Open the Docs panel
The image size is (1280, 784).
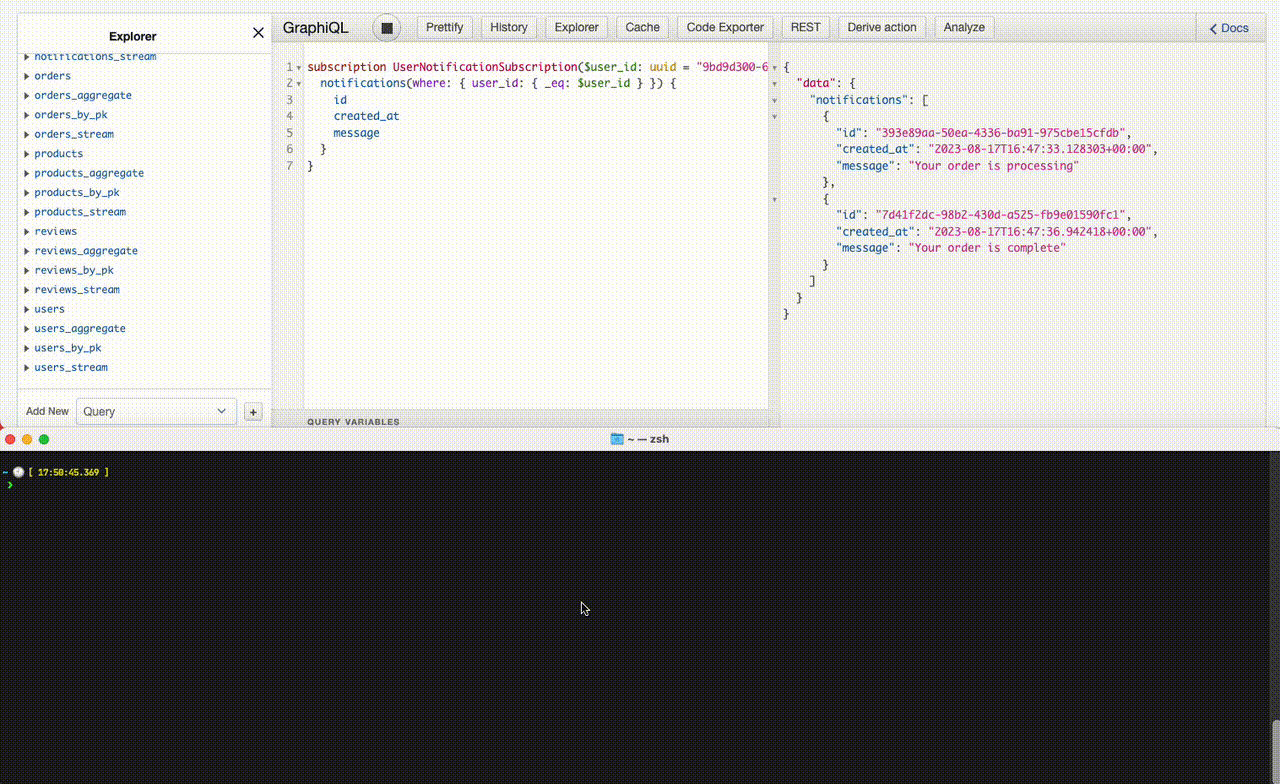[x=1229, y=28]
